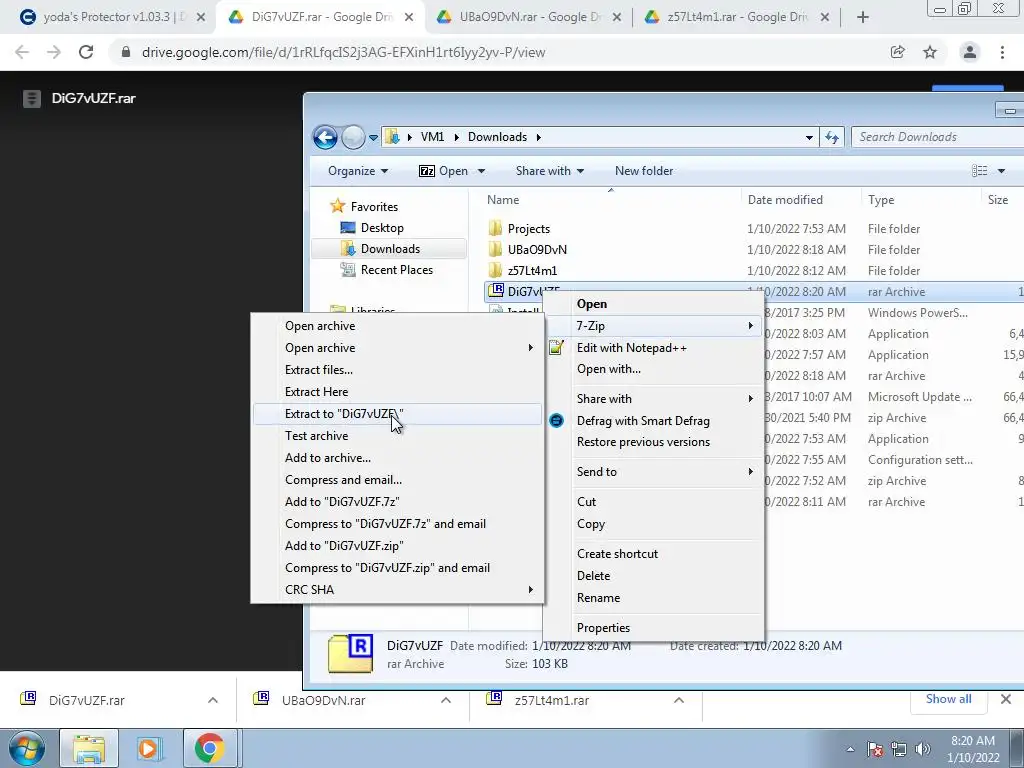
Task: Switch to the z57Lt4m1.rar Google Drive tab
Action: click(x=737, y=17)
